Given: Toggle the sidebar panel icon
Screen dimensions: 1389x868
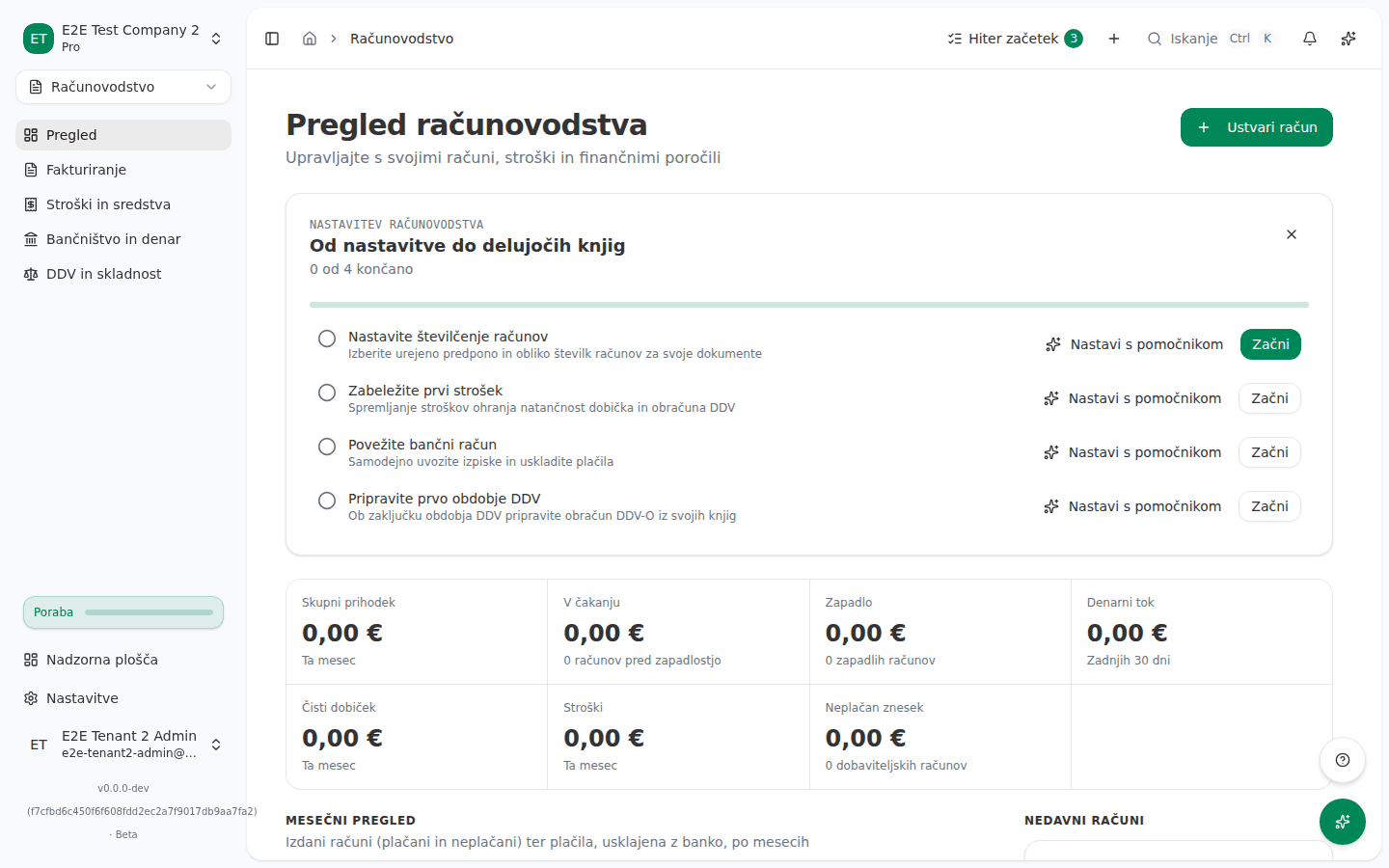Looking at the screenshot, I should point(272,39).
